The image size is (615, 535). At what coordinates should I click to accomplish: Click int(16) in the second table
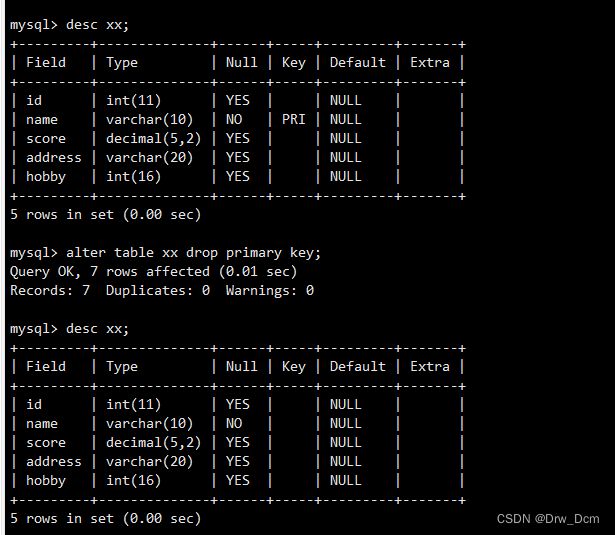click(x=133, y=481)
